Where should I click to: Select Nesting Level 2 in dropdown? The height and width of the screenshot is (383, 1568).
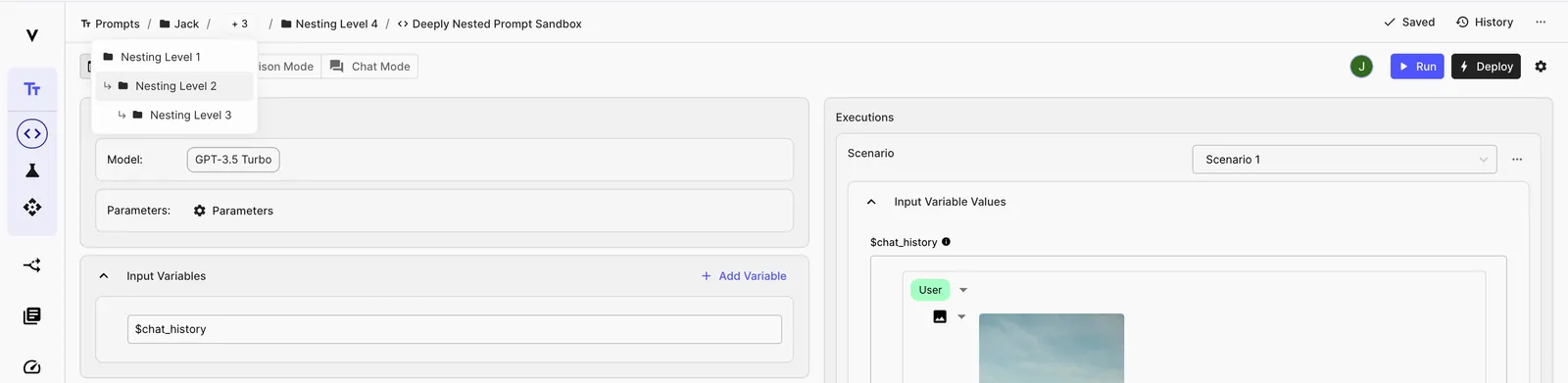pos(174,86)
